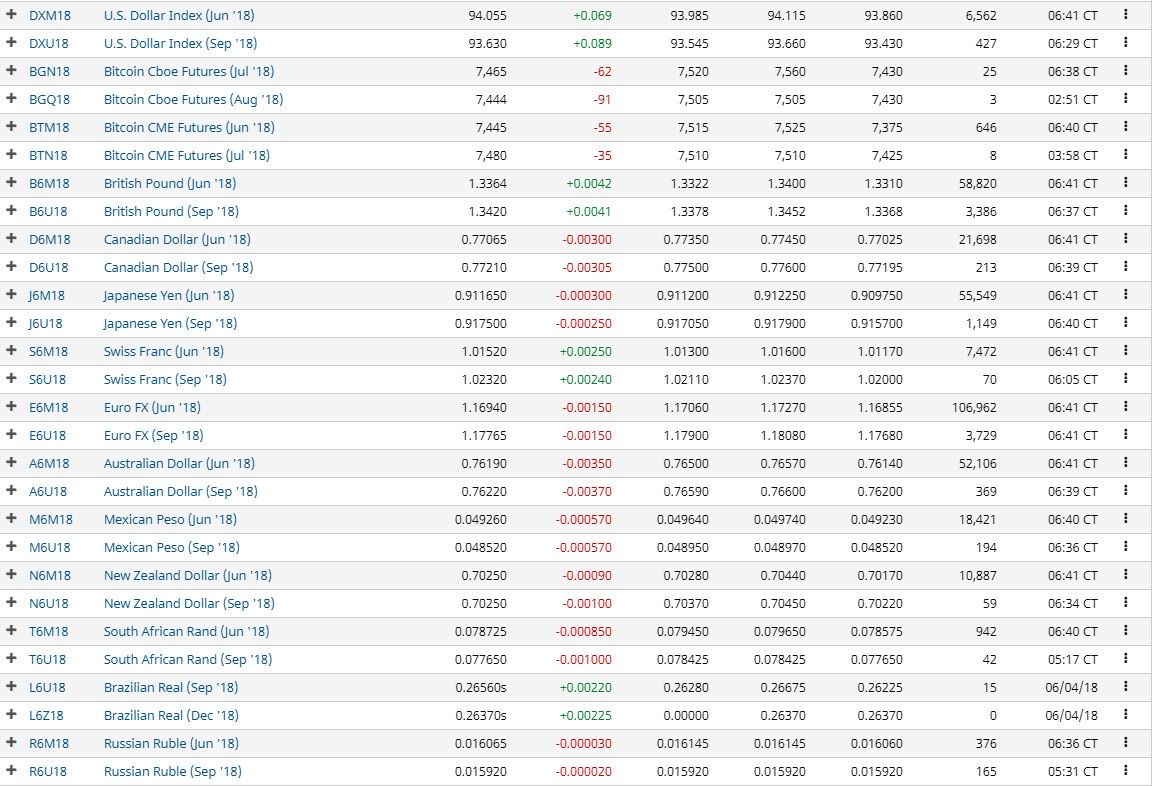1157x786 pixels.
Task: Open the three-dot menu for N6U18 row
Action: [1125, 603]
